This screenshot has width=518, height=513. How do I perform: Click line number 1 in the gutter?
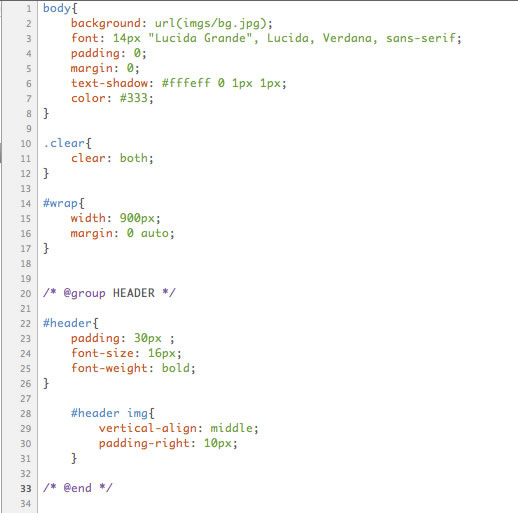click(x=29, y=8)
